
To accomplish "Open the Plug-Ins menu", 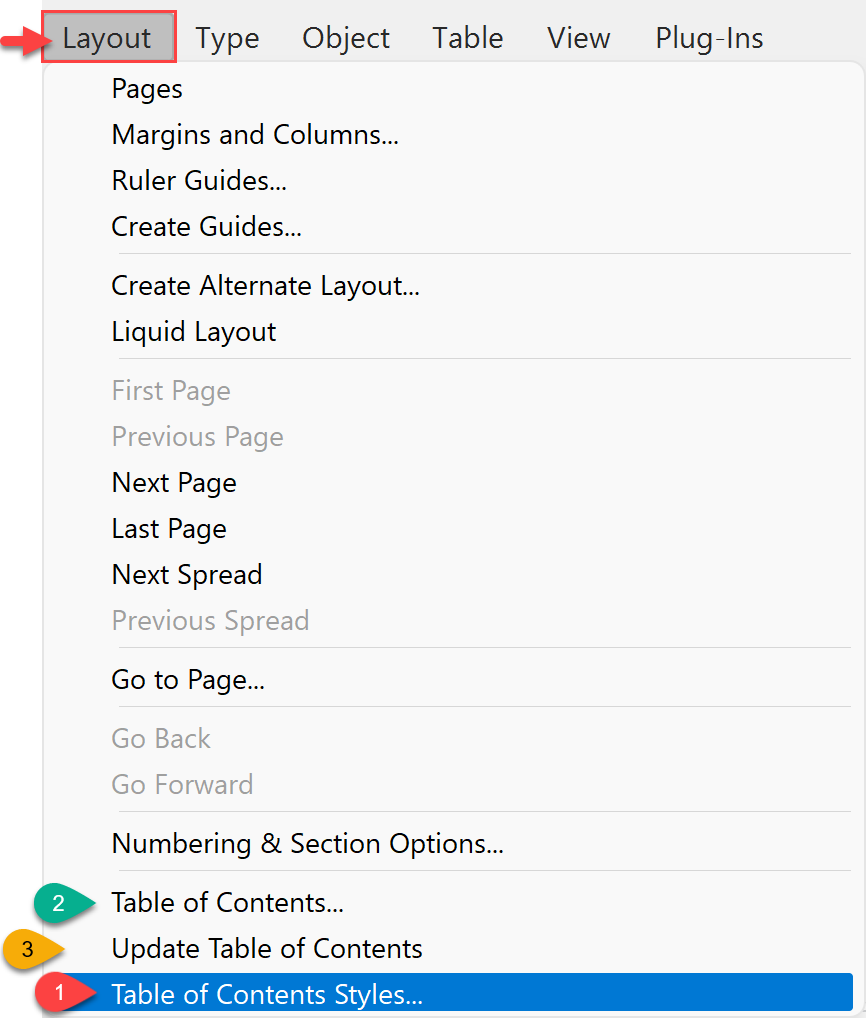I will [709, 39].
